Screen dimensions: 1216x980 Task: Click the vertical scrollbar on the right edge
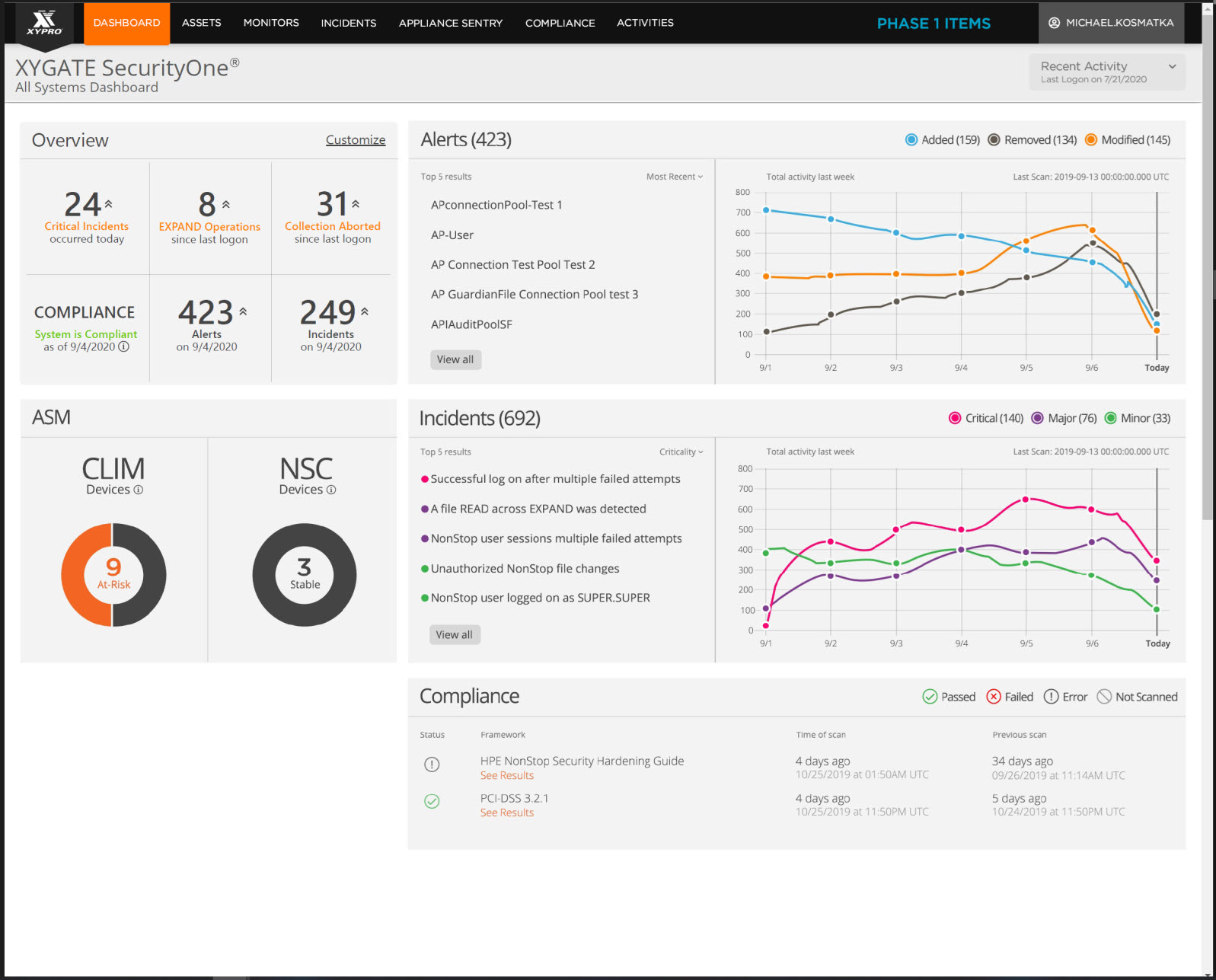(1208, 267)
